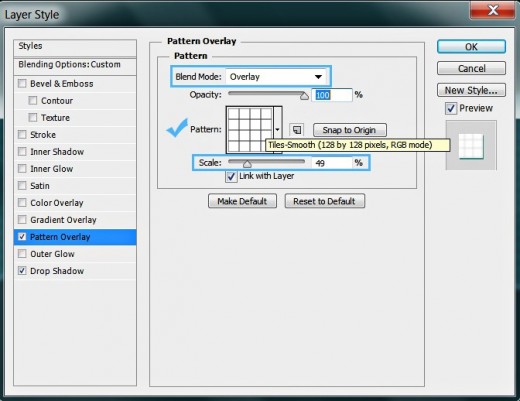This screenshot has width=520, height=401.
Task: Click the dropdown arrow beside Overlay
Action: pyautogui.click(x=318, y=77)
